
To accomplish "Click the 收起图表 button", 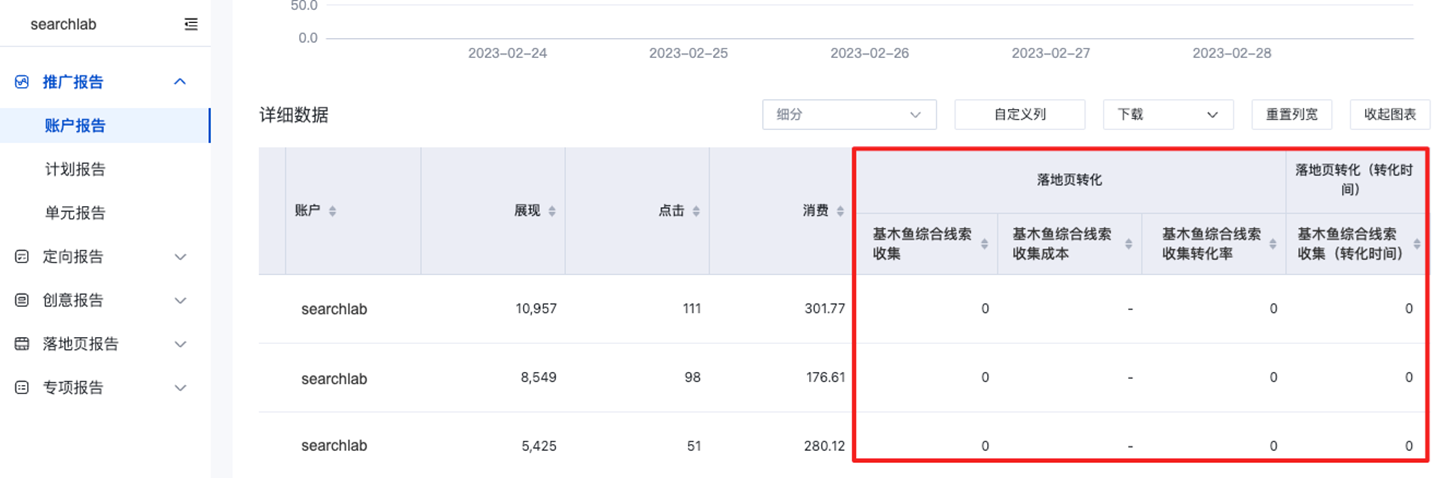I will point(1389,115).
